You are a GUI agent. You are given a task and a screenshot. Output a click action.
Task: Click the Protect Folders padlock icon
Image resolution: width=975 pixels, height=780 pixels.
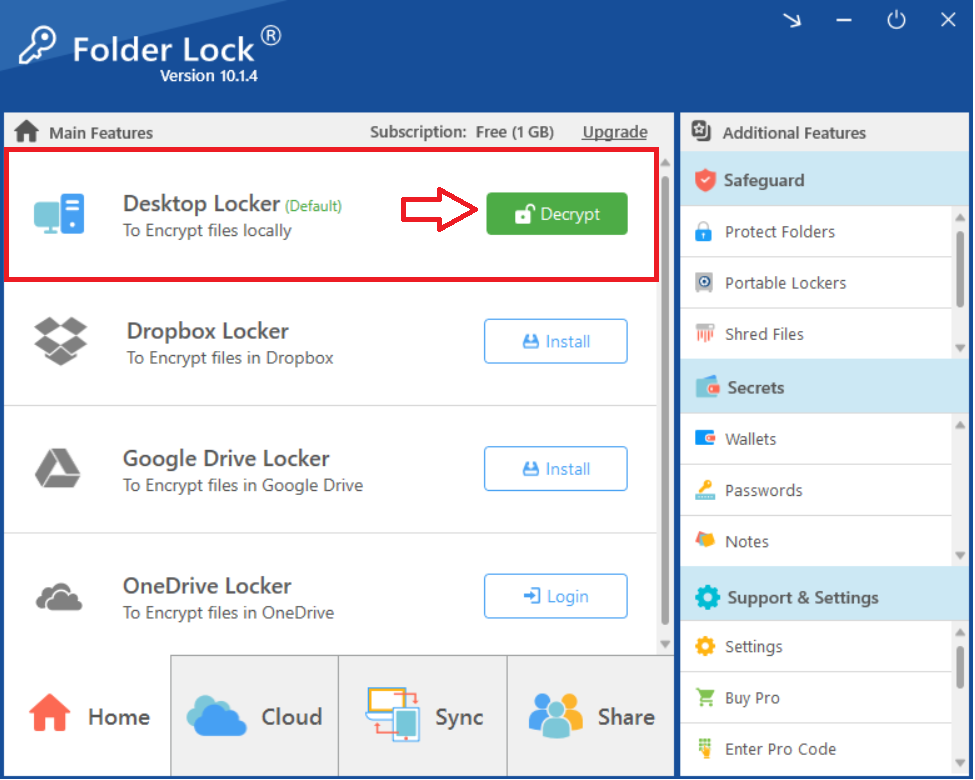703,231
